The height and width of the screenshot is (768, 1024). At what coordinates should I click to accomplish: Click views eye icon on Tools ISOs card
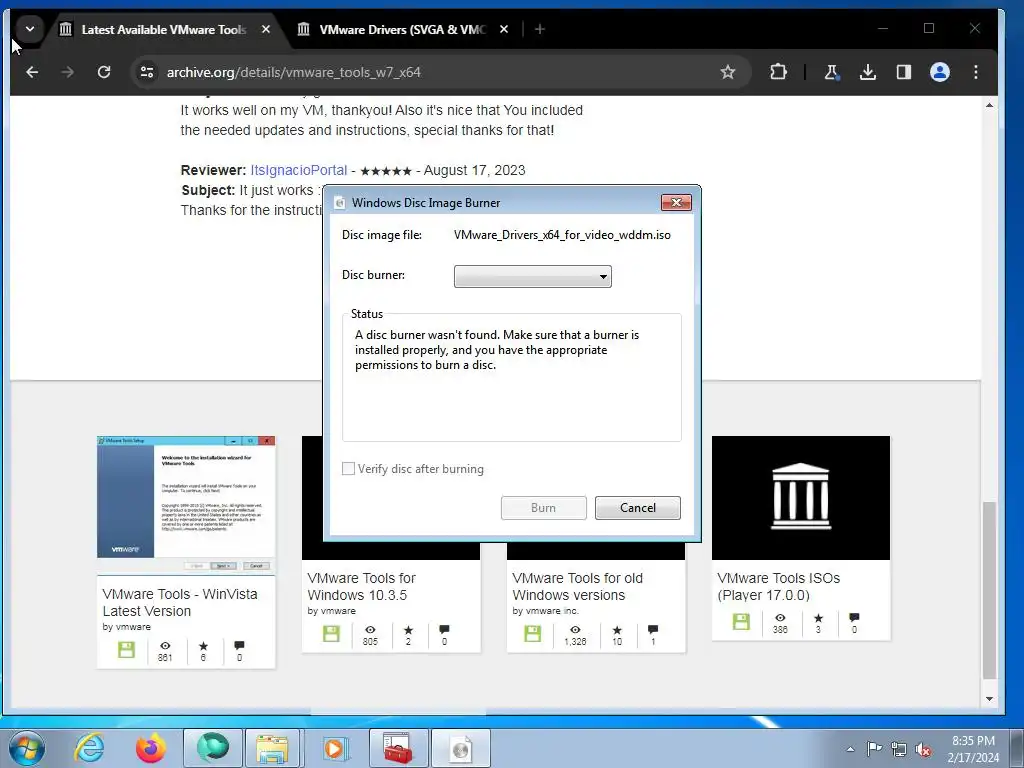click(x=780, y=617)
